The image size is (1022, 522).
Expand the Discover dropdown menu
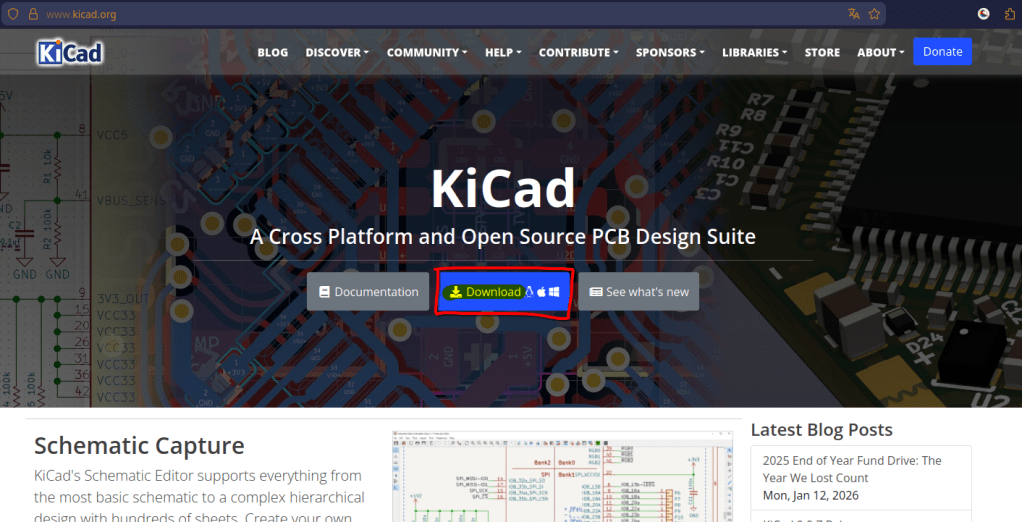click(x=337, y=52)
